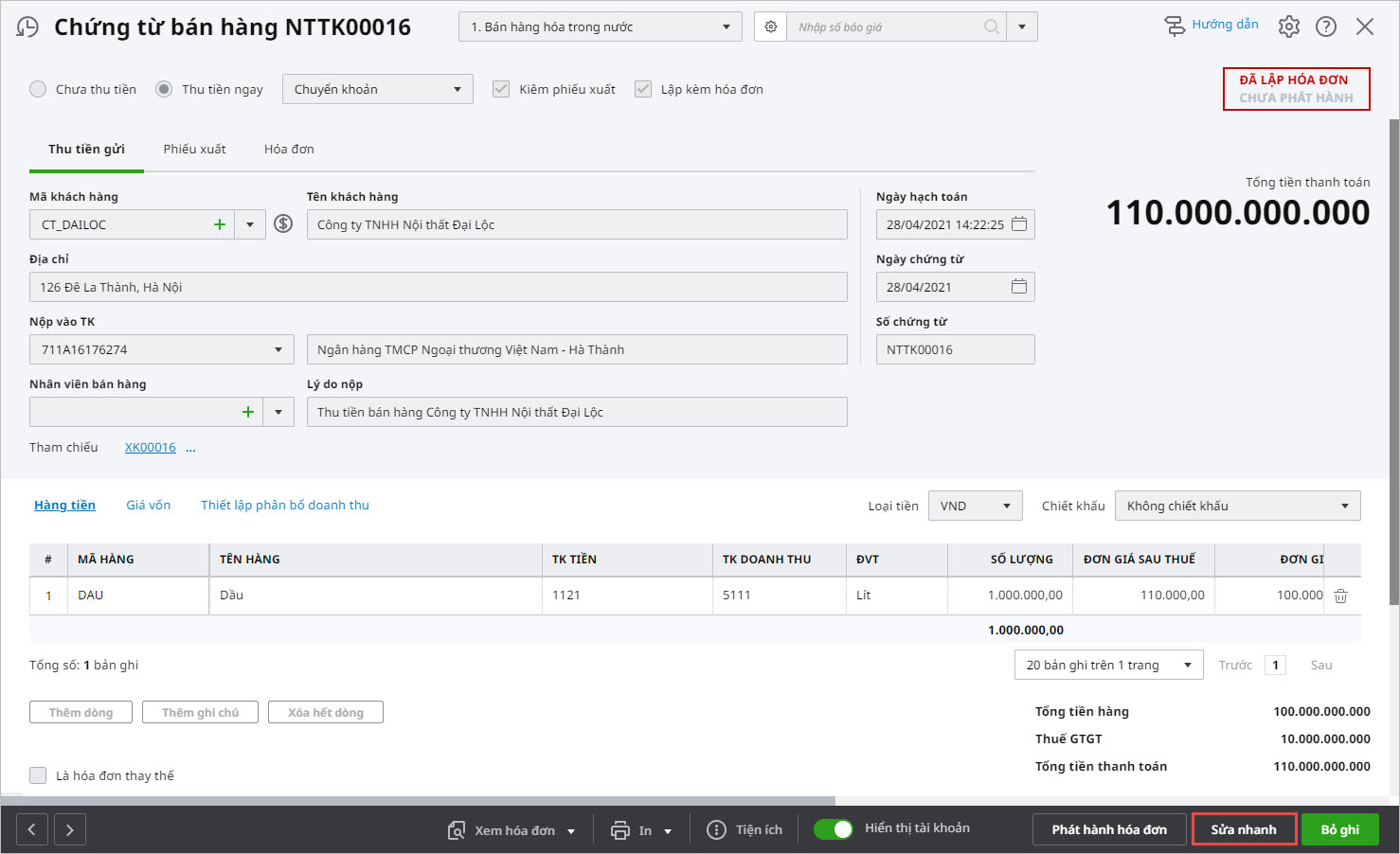This screenshot has width=1400, height=854.
Task: Open the Chiết khấu discount dropdown
Action: click(x=1237, y=506)
